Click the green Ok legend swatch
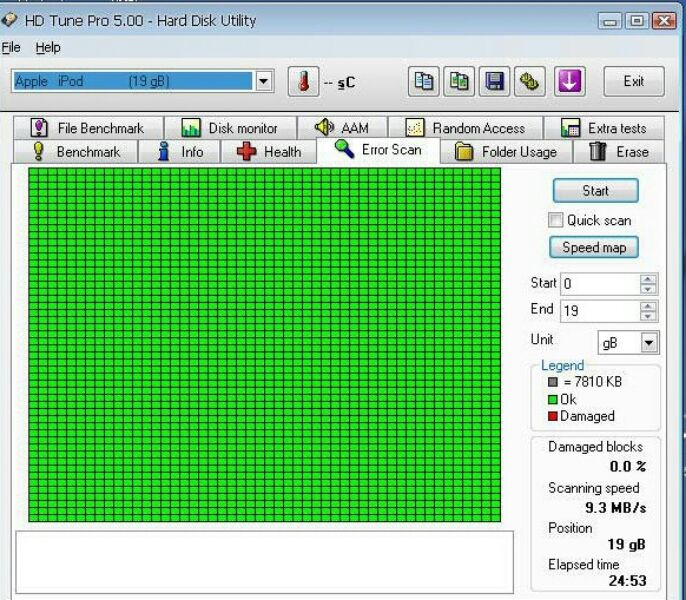Image resolution: width=686 pixels, height=600 pixels. pos(553,400)
